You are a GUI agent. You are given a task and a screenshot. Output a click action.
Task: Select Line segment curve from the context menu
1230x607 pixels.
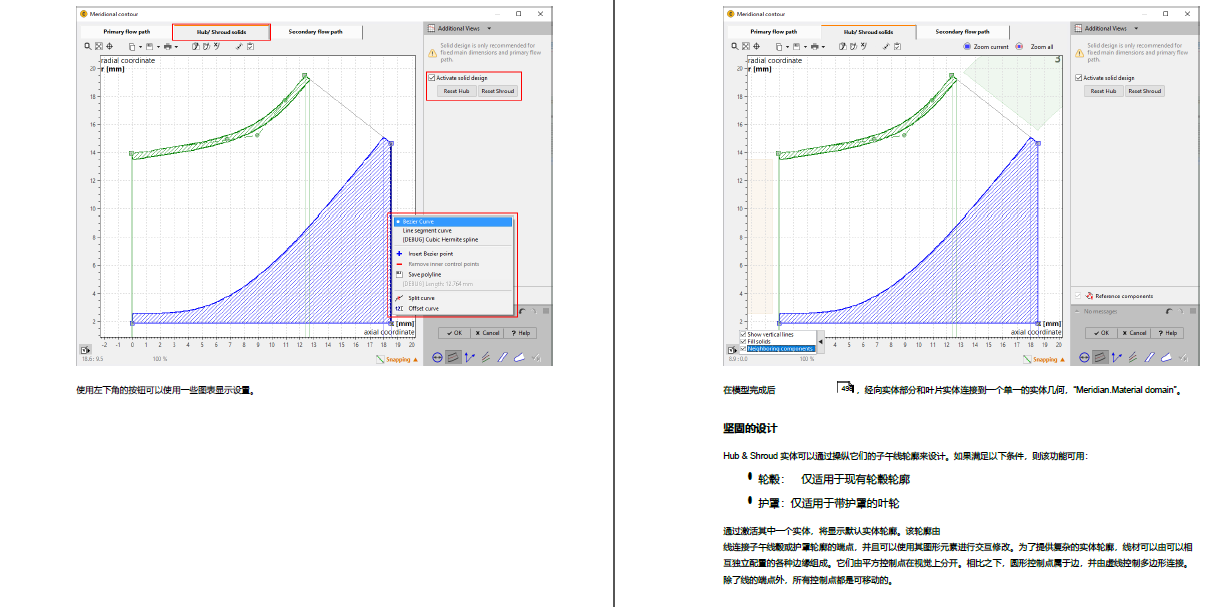430,231
